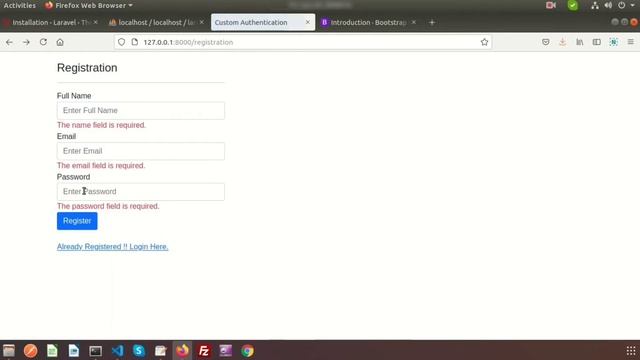Focus the Email input field

tap(141, 151)
